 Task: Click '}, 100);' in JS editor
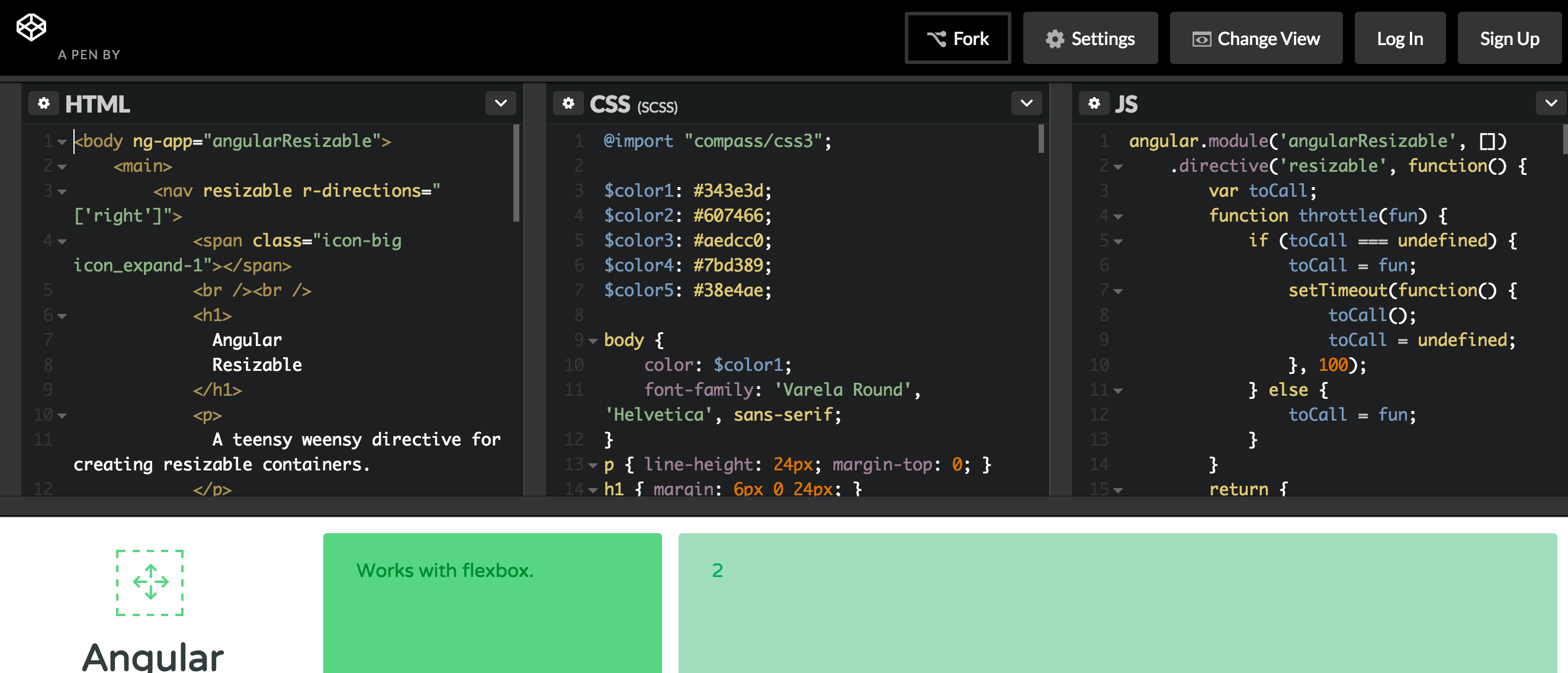click(1327, 366)
